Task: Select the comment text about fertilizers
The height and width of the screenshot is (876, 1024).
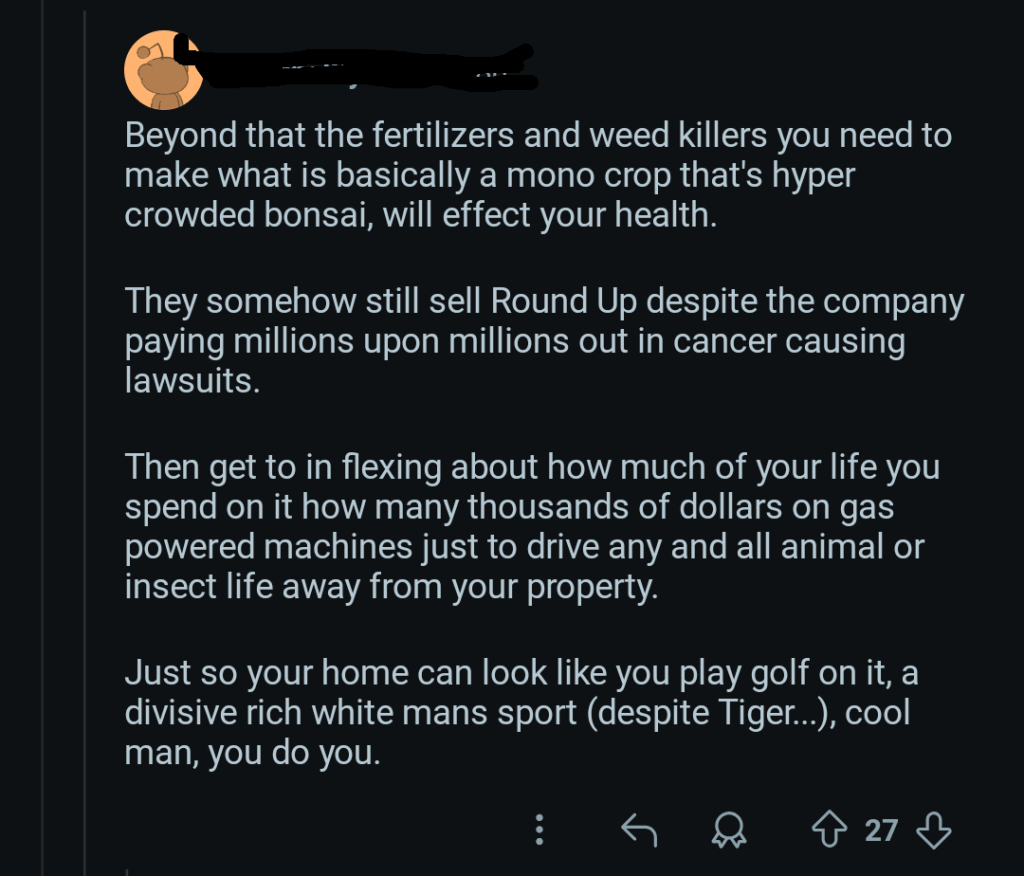Action: point(537,173)
